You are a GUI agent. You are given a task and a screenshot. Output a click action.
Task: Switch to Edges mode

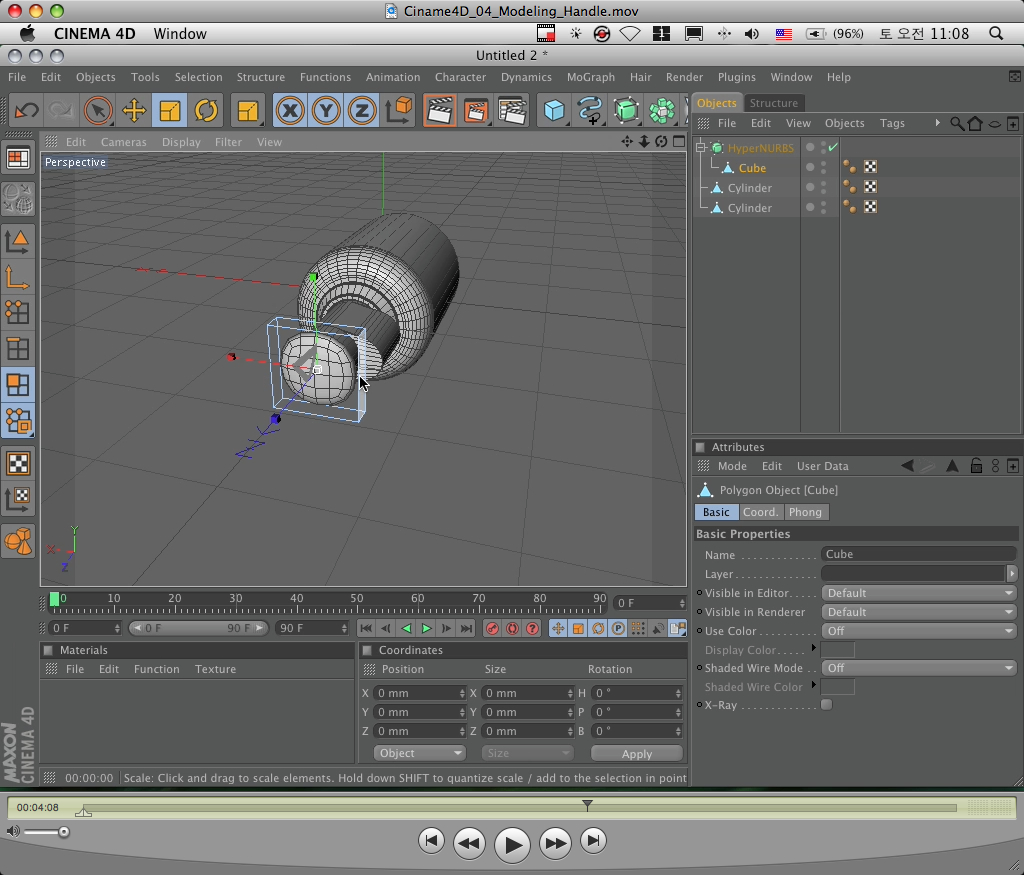coord(18,349)
